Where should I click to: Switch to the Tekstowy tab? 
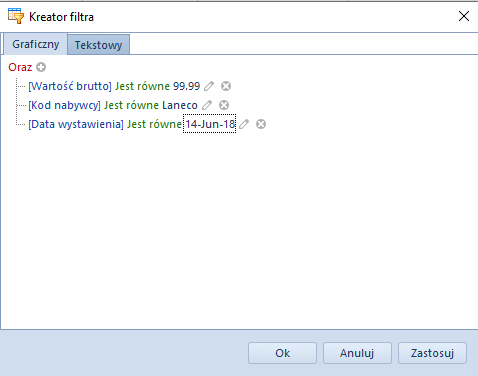click(98, 45)
